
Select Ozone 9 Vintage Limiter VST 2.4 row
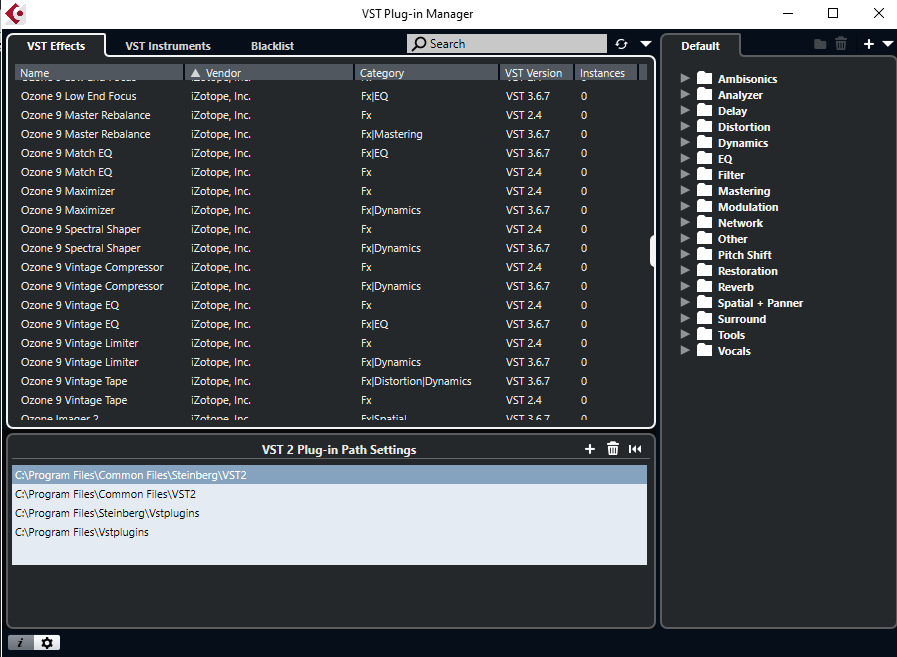330,343
